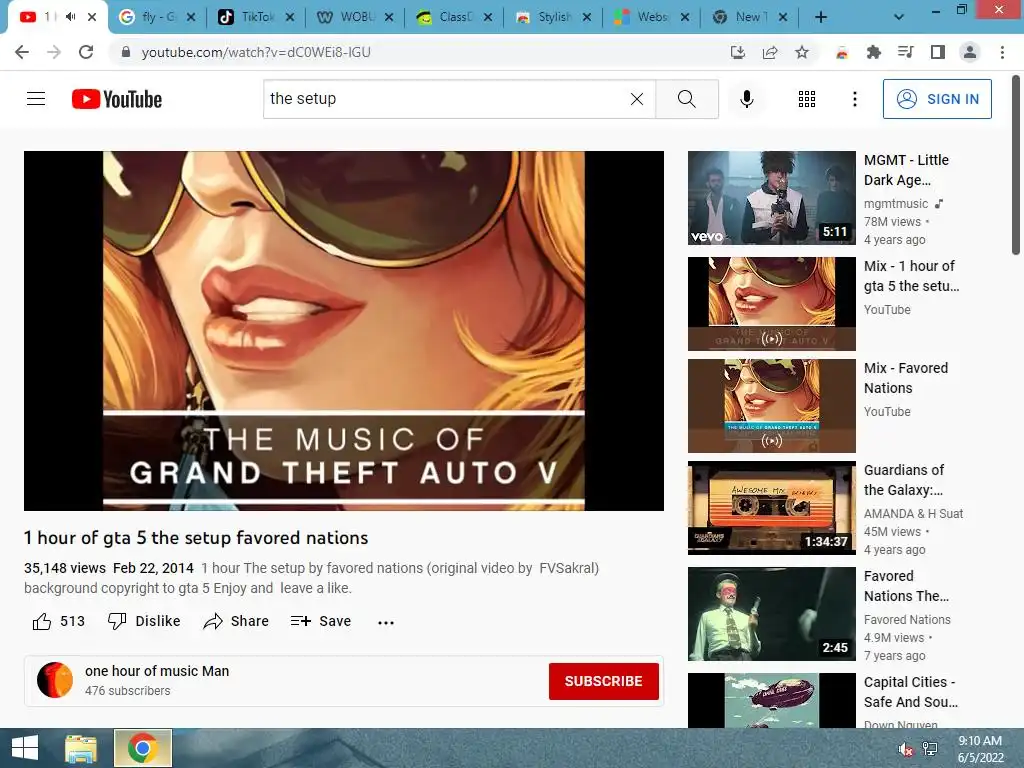Click the video player to pause
Image resolution: width=1024 pixels, height=768 pixels.
pyautogui.click(x=344, y=330)
